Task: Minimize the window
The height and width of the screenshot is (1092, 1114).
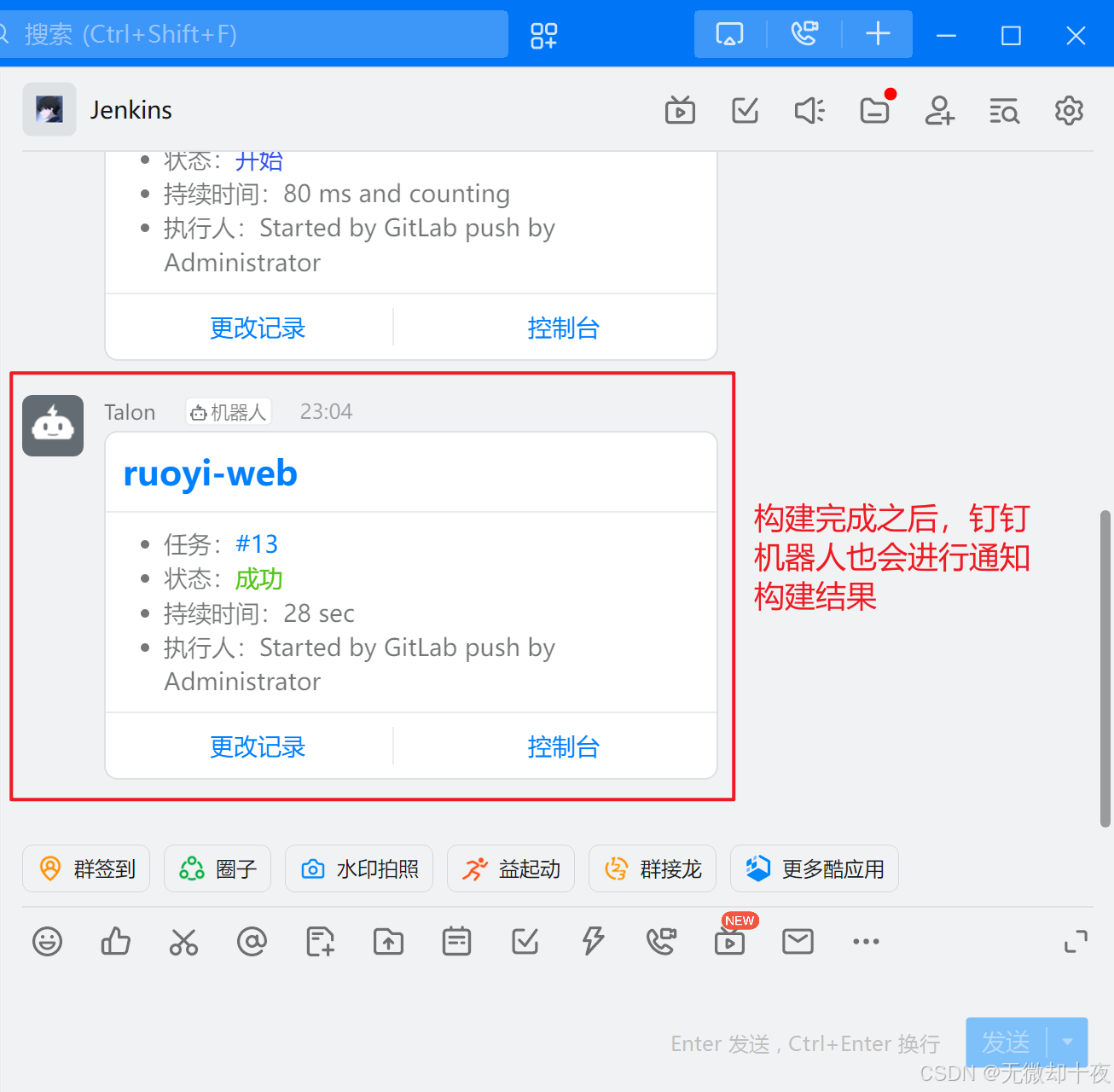Action: [946, 35]
